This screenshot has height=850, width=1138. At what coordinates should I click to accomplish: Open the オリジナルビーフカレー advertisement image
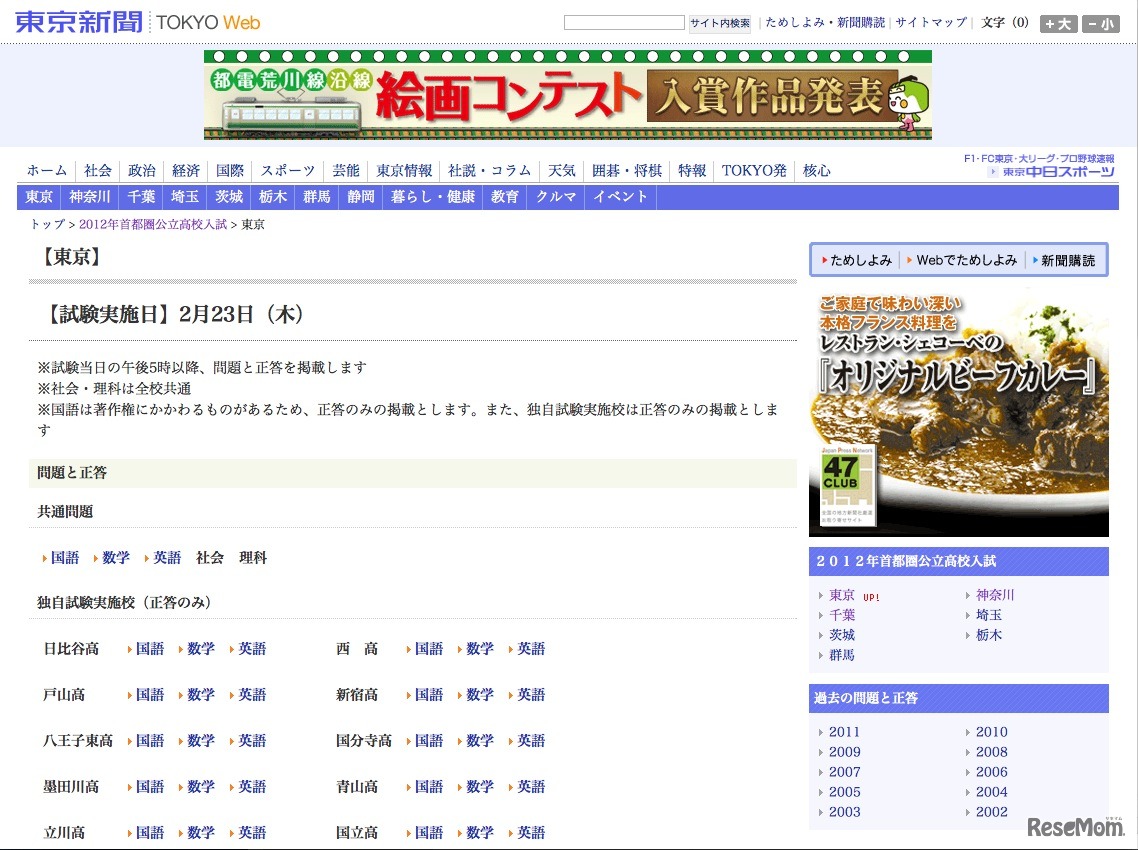pos(958,411)
